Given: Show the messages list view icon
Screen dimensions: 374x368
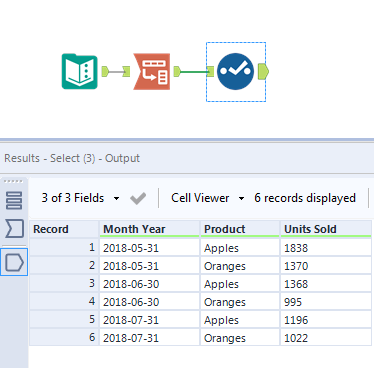Looking at the screenshot, I should coord(14,200).
